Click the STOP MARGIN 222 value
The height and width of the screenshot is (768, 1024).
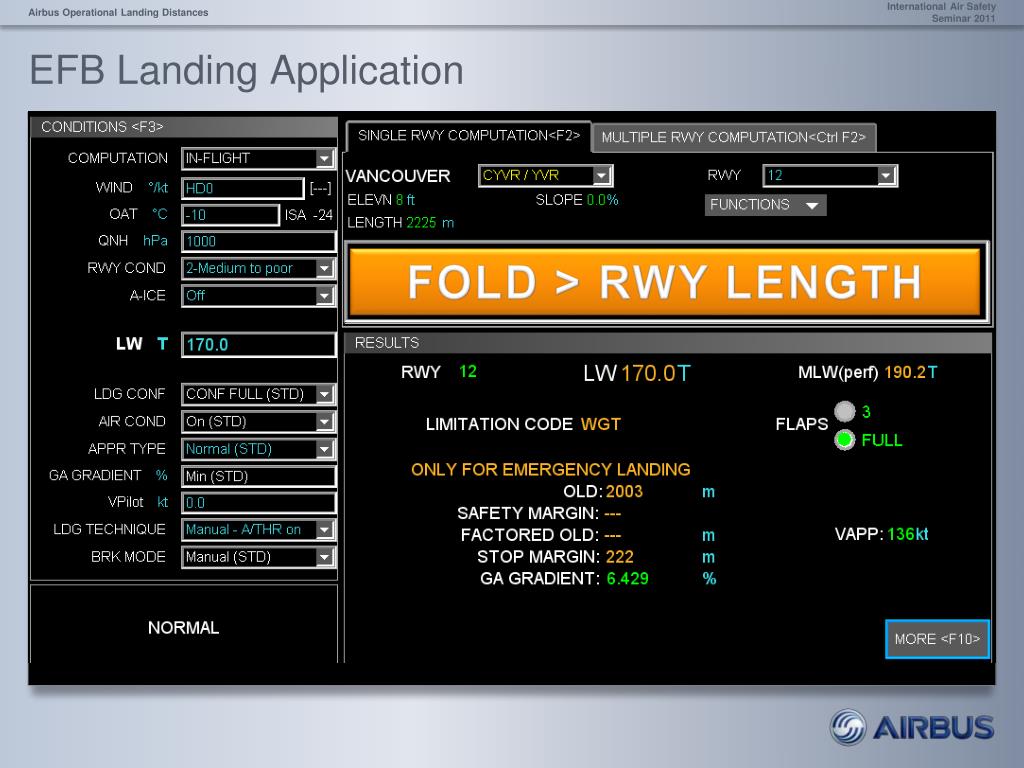click(620, 557)
